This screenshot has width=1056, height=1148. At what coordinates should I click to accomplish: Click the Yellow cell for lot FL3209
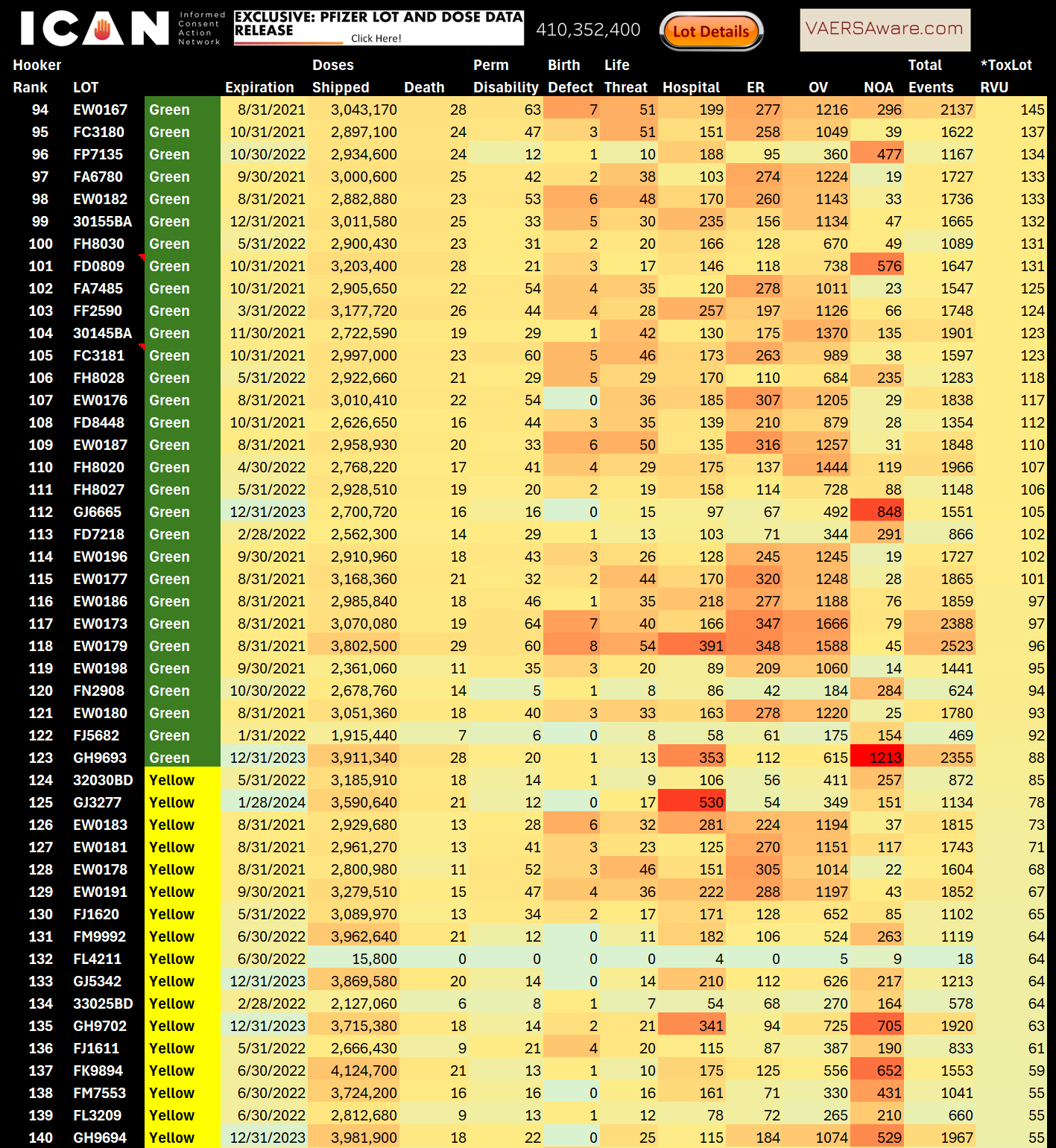(183, 1115)
